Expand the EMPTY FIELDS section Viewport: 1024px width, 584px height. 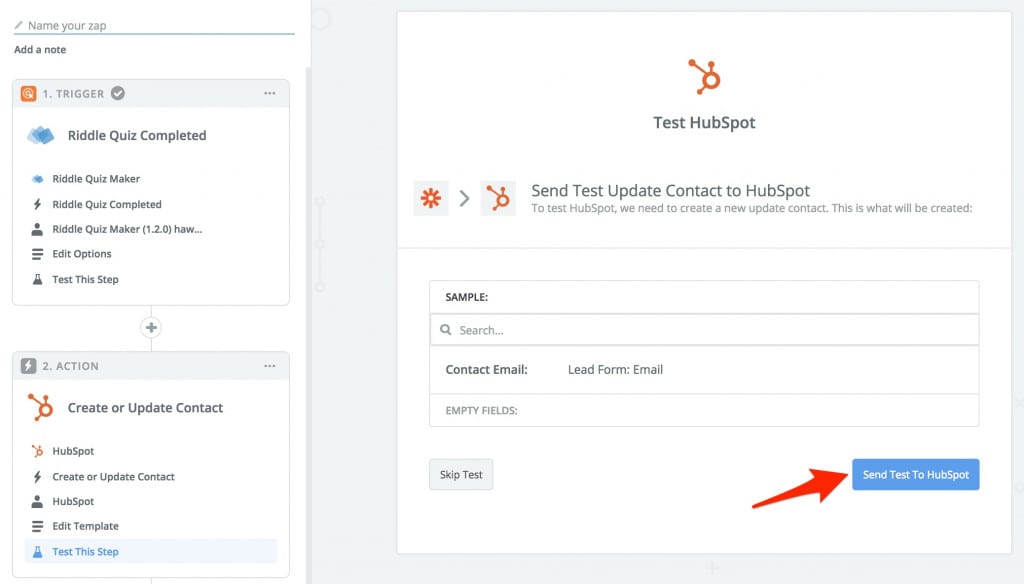tap(704, 410)
